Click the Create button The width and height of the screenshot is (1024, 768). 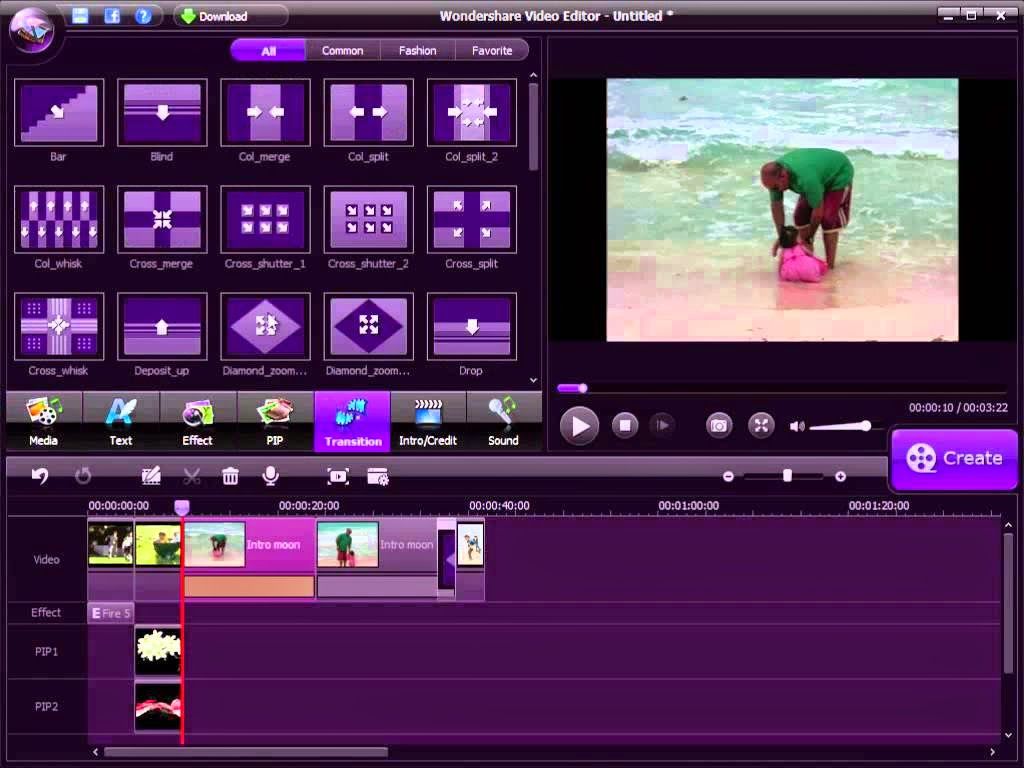click(954, 458)
